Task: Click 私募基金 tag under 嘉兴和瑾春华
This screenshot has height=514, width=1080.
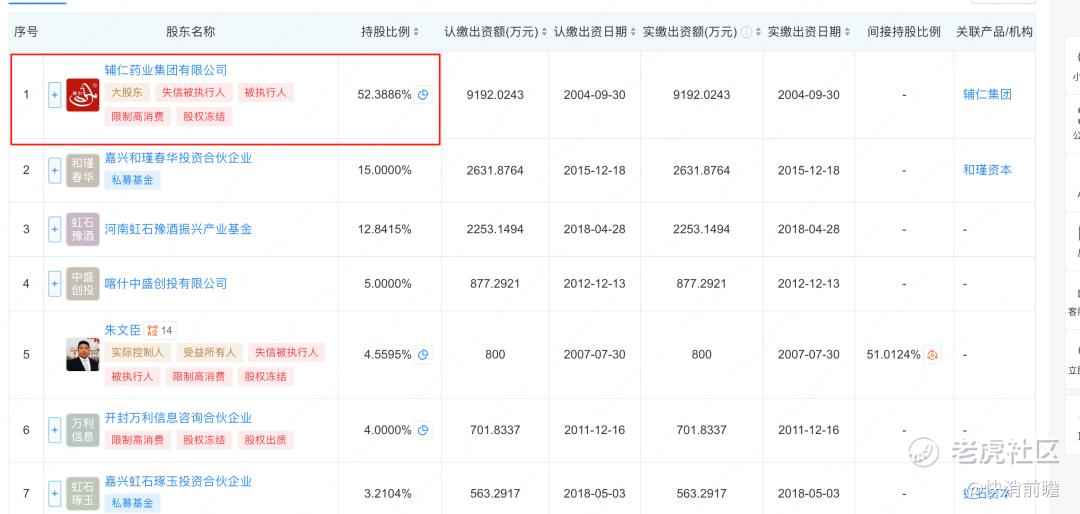Action: pos(132,181)
